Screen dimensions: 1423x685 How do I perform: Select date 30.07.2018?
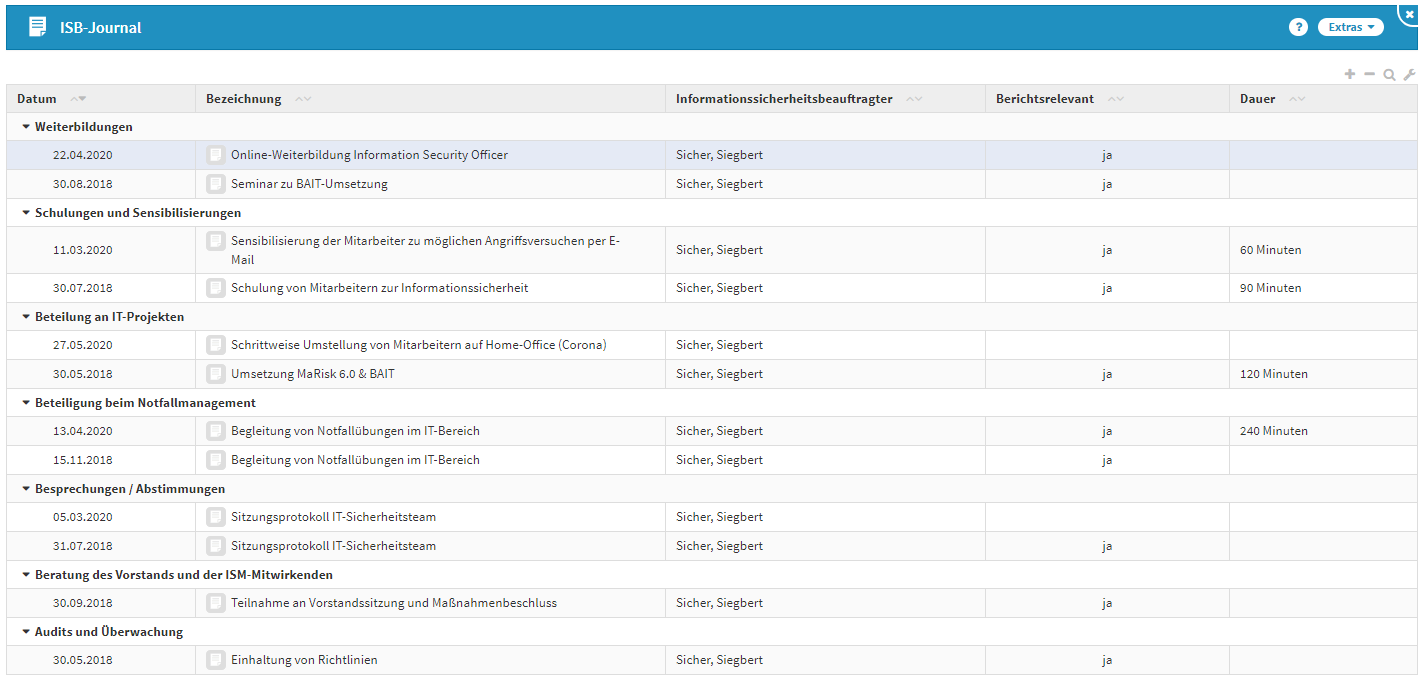[x=83, y=288]
